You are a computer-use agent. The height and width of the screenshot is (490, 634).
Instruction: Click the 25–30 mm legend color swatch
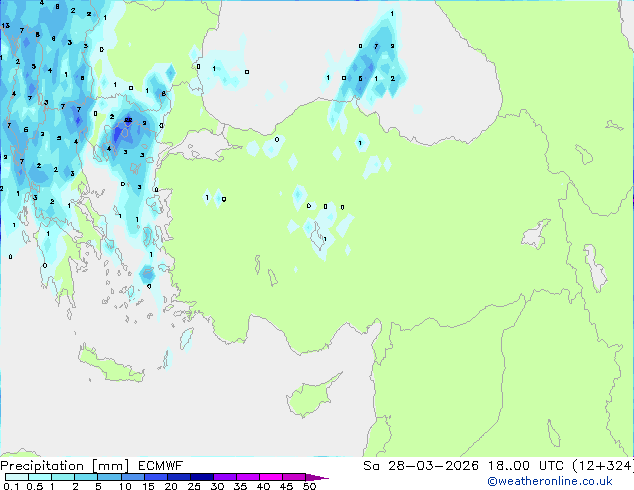[x=202, y=477]
